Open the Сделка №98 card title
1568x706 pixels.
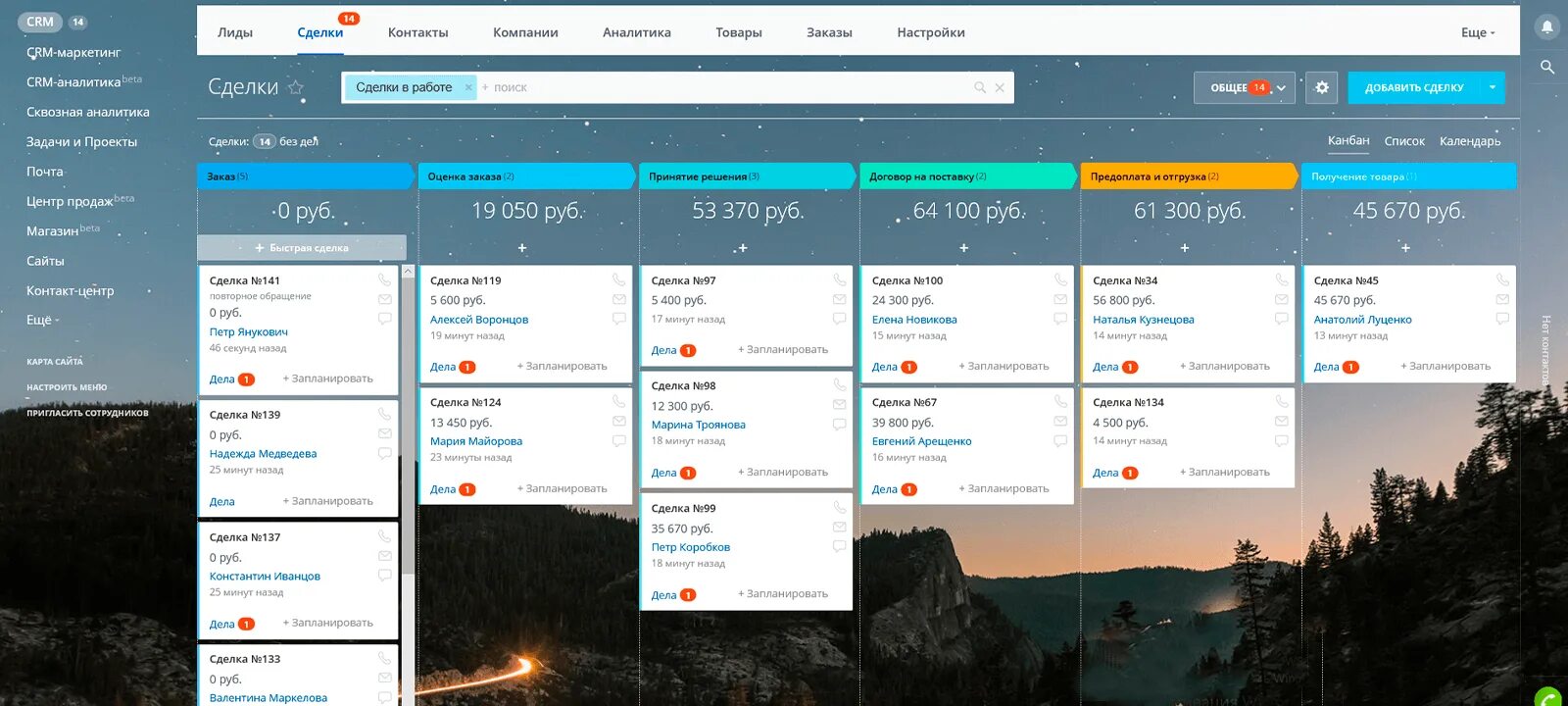(x=683, y=385)
